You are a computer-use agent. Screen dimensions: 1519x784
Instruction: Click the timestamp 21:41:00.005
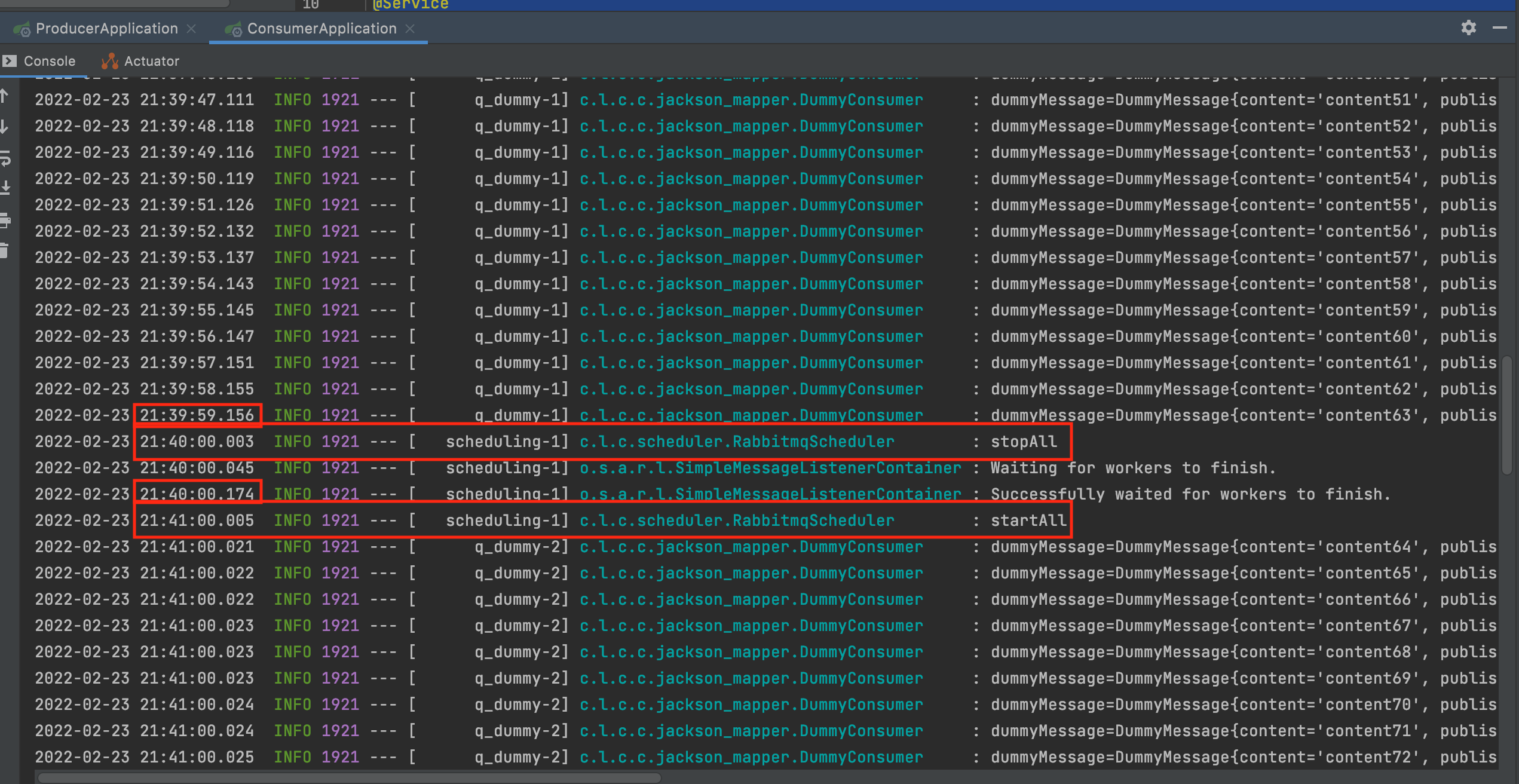(x=197, y=520)
